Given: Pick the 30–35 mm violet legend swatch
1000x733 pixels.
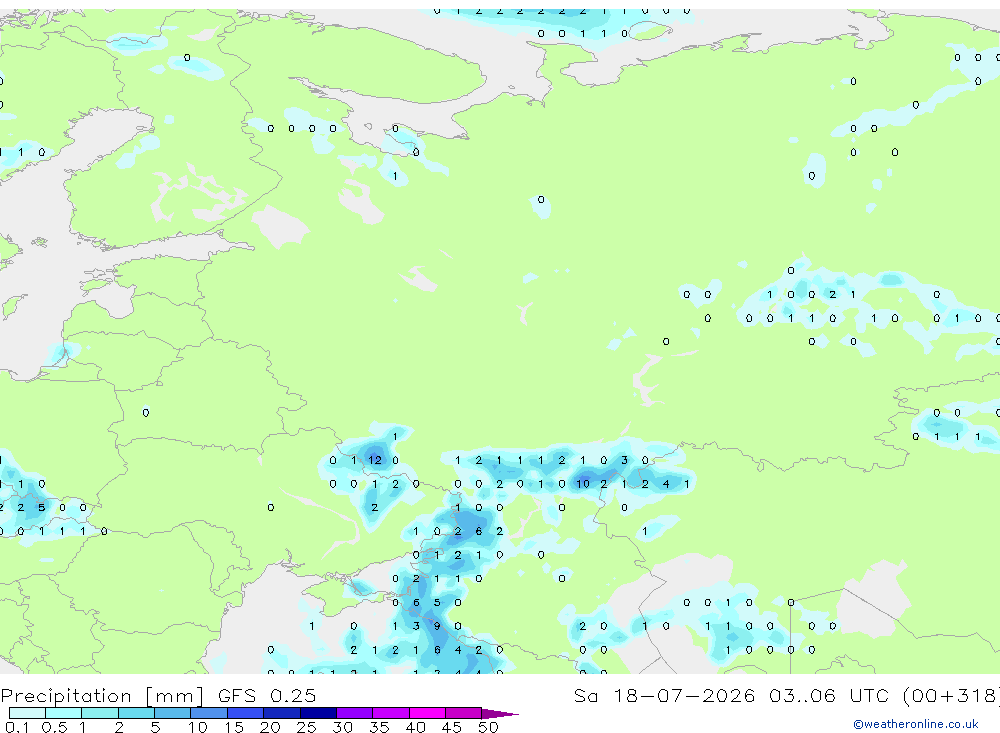Looking at the screenshot, I should click(354, 713).
